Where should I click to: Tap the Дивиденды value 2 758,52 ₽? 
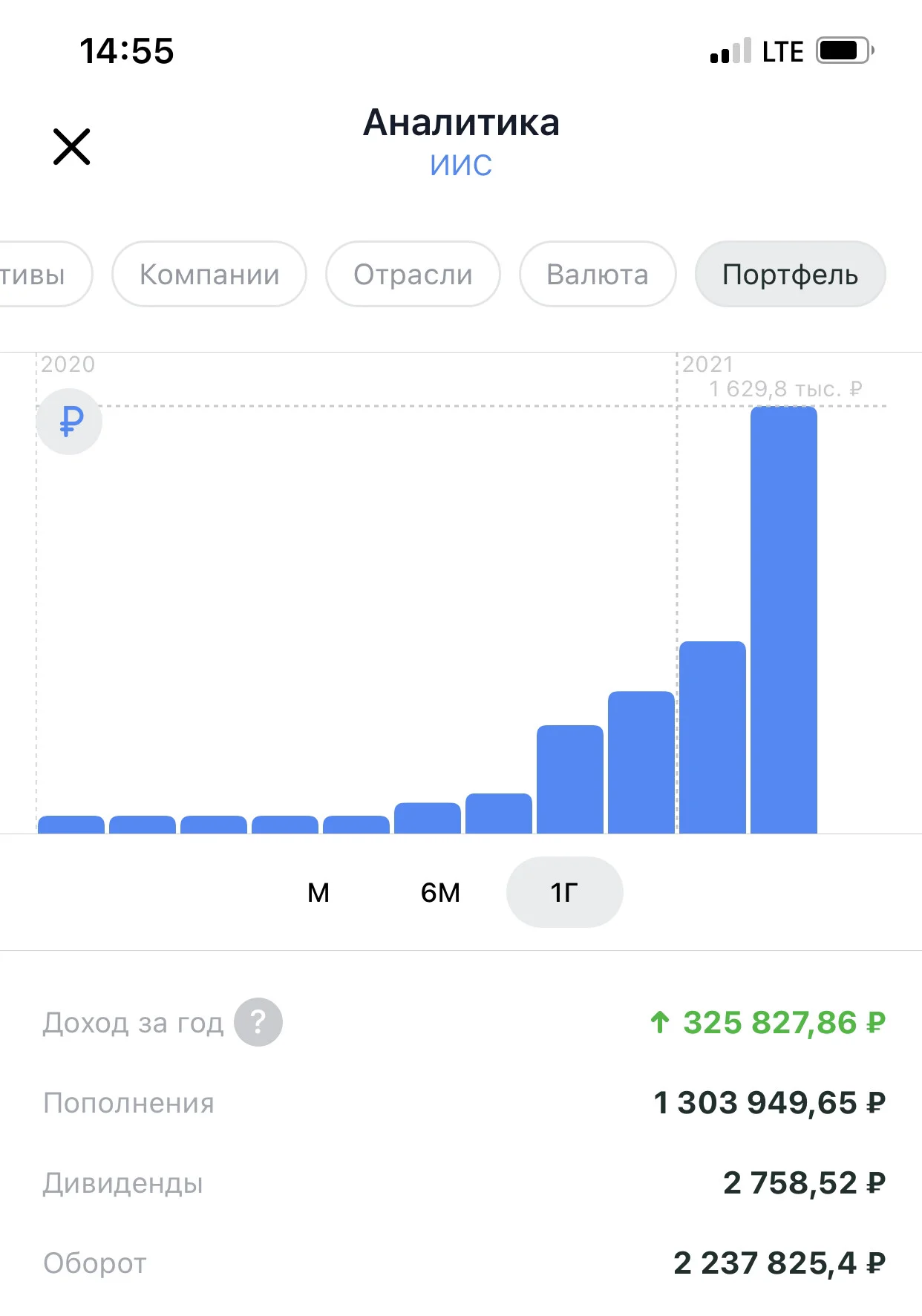[x=805, y=1183]
